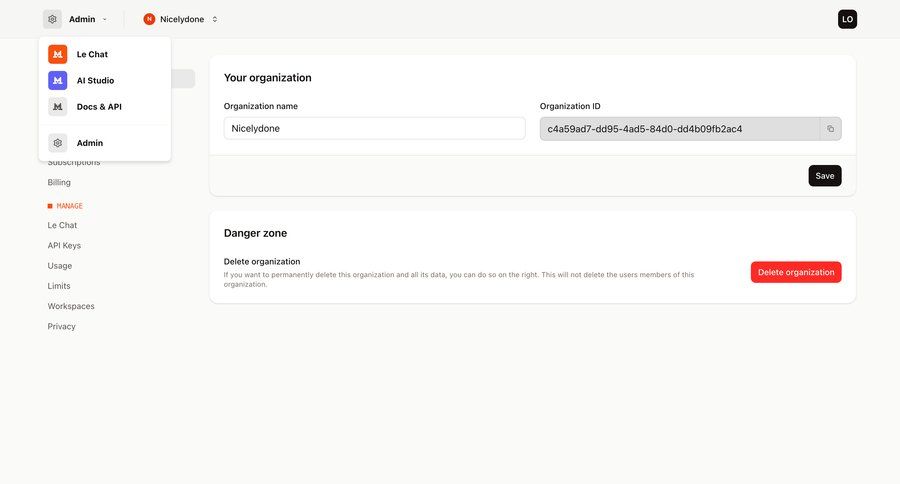Image resolution: width=900 pixels, height=484 pixels.
Task: Click the orange Le Chat app icon
Action: click(57, 54)
